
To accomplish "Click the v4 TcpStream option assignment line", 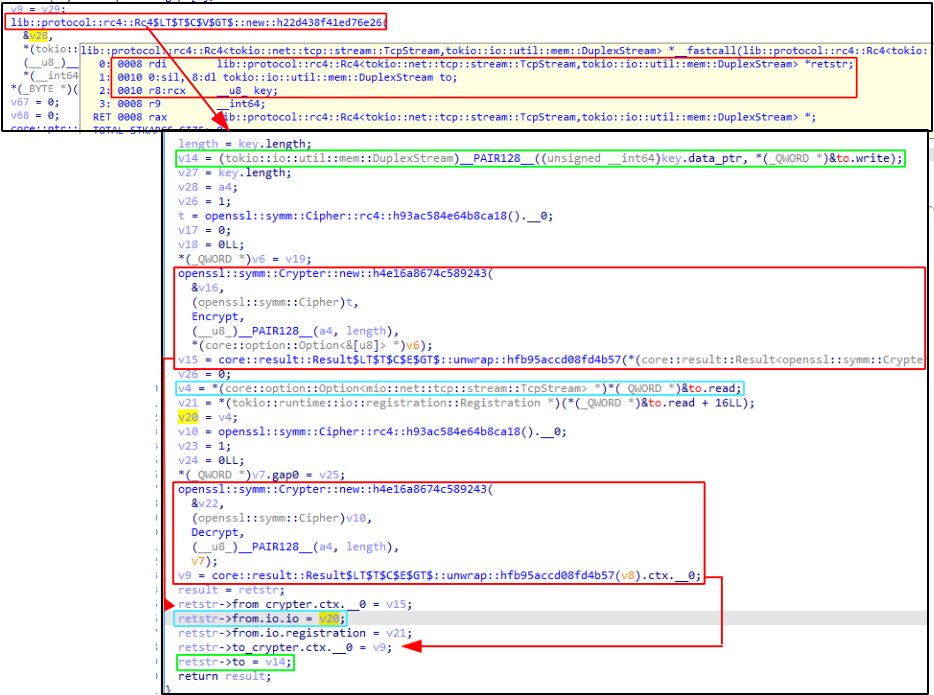I will tap(458, 388).
